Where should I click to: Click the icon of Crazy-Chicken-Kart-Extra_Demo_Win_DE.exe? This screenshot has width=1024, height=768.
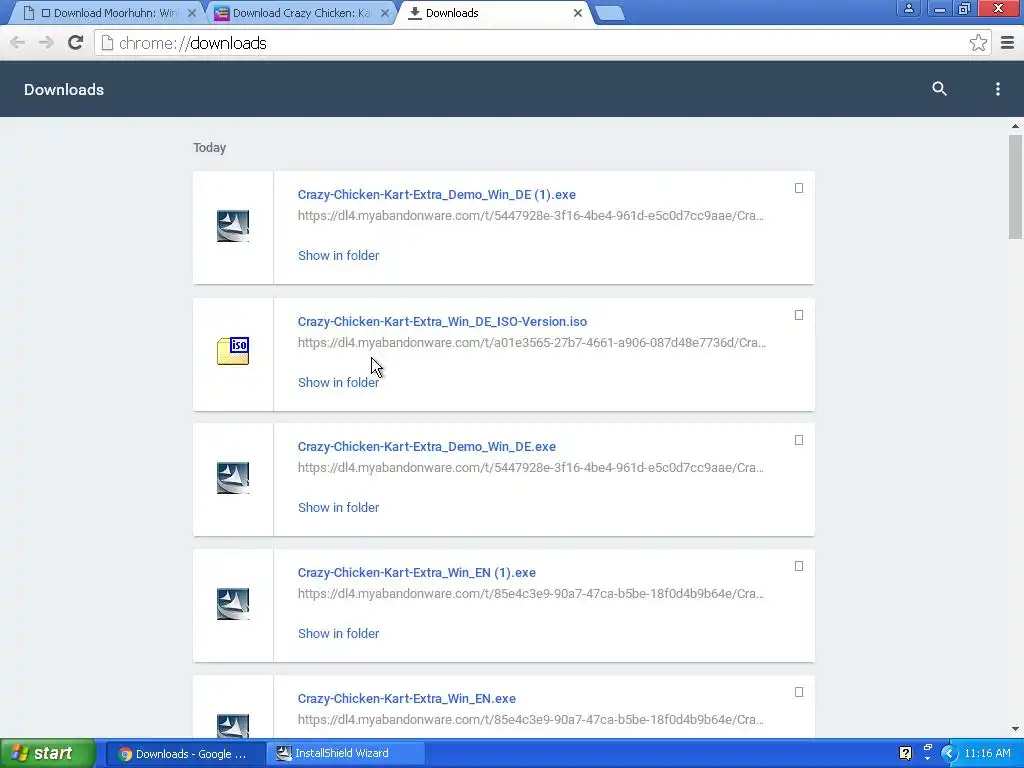coord(233,478)
